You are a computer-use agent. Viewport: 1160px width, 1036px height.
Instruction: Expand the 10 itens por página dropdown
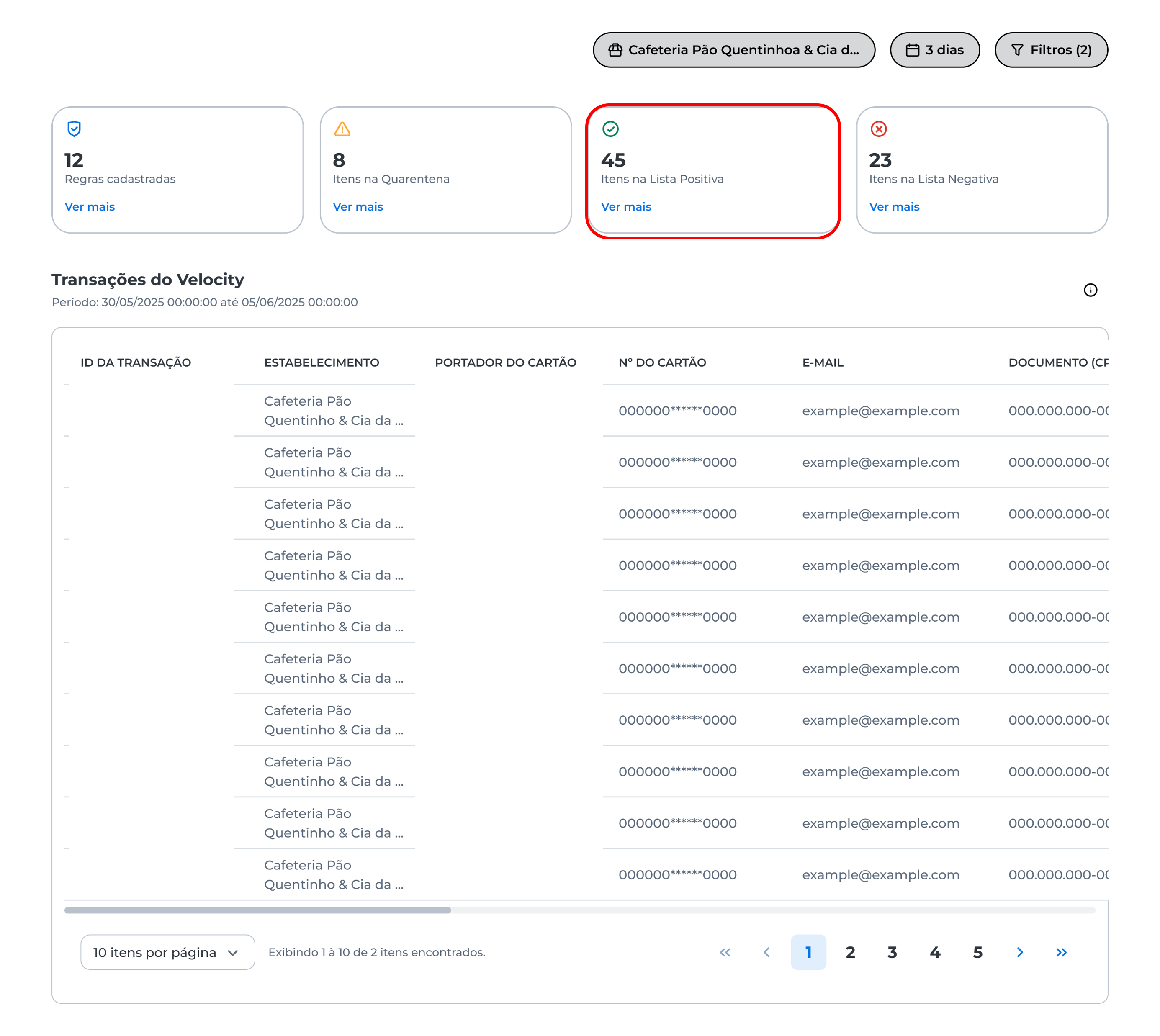(x=167, y=952)
